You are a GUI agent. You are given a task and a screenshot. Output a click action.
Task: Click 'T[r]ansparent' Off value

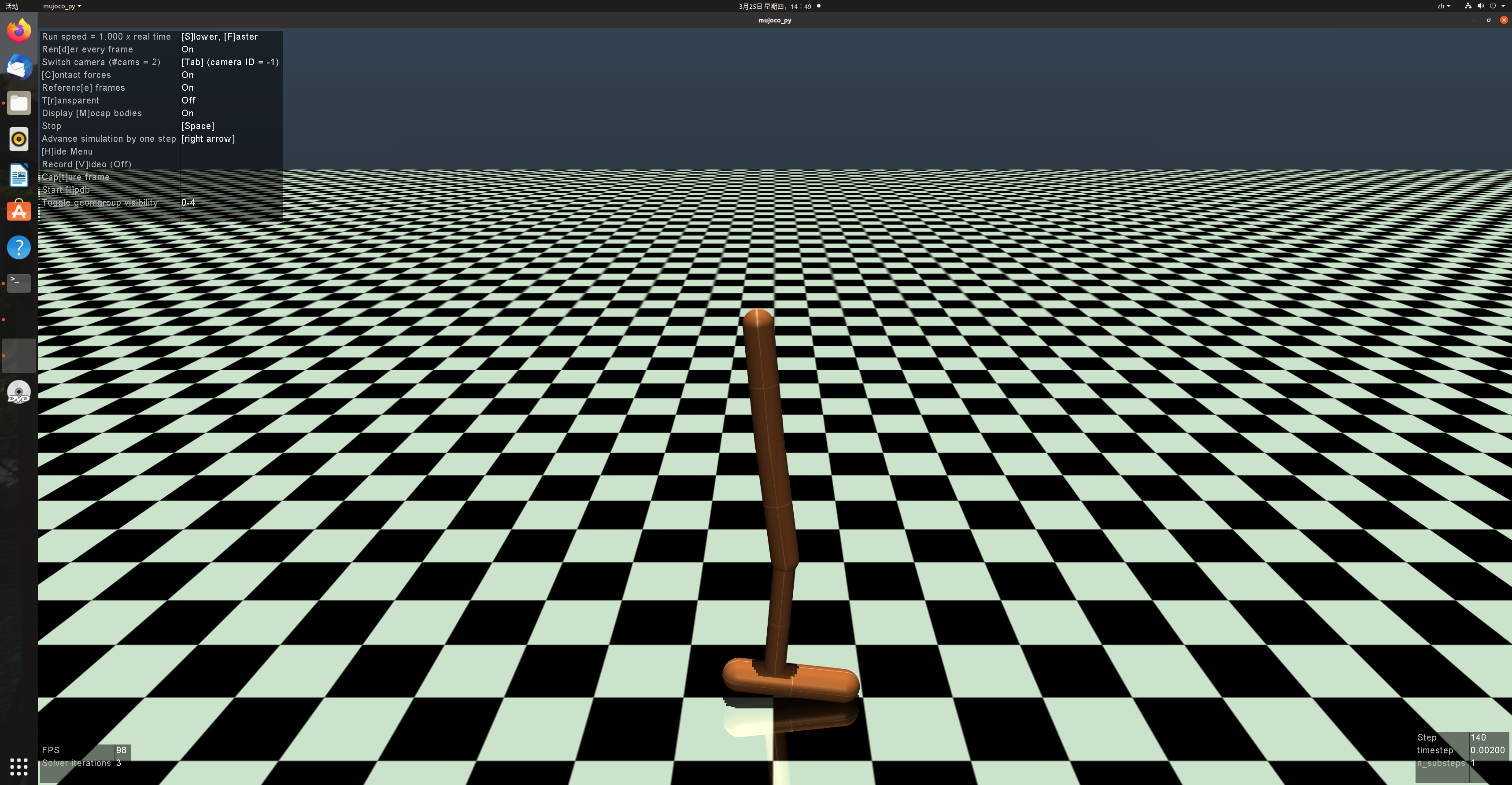tap(189, 100)
